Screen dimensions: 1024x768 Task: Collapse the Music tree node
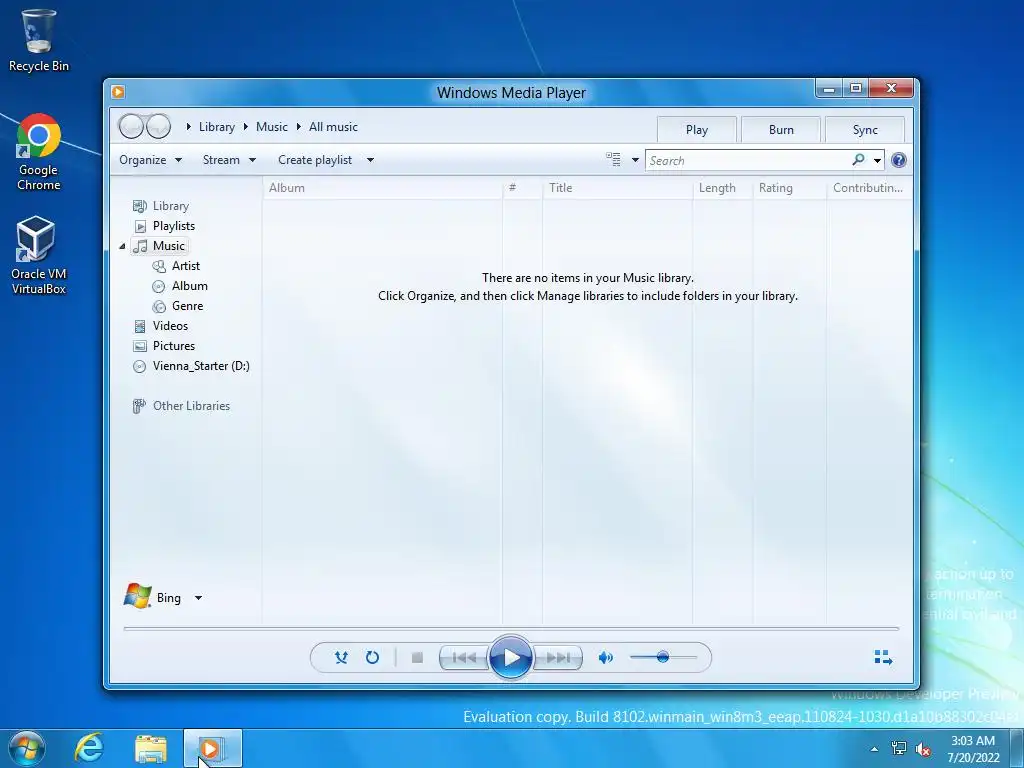click(122, 246)
